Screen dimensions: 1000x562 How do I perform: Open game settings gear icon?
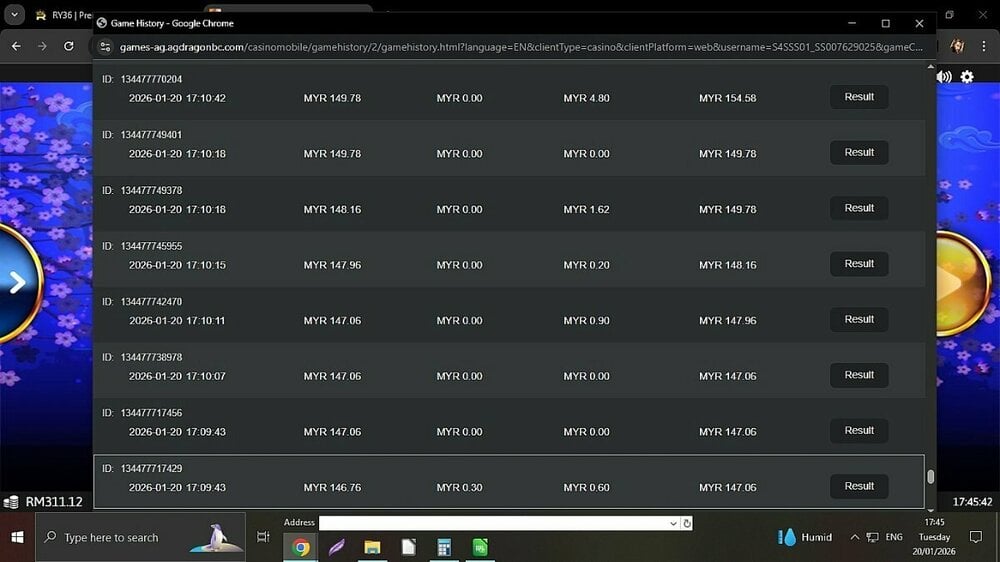[x=967, y=77]
